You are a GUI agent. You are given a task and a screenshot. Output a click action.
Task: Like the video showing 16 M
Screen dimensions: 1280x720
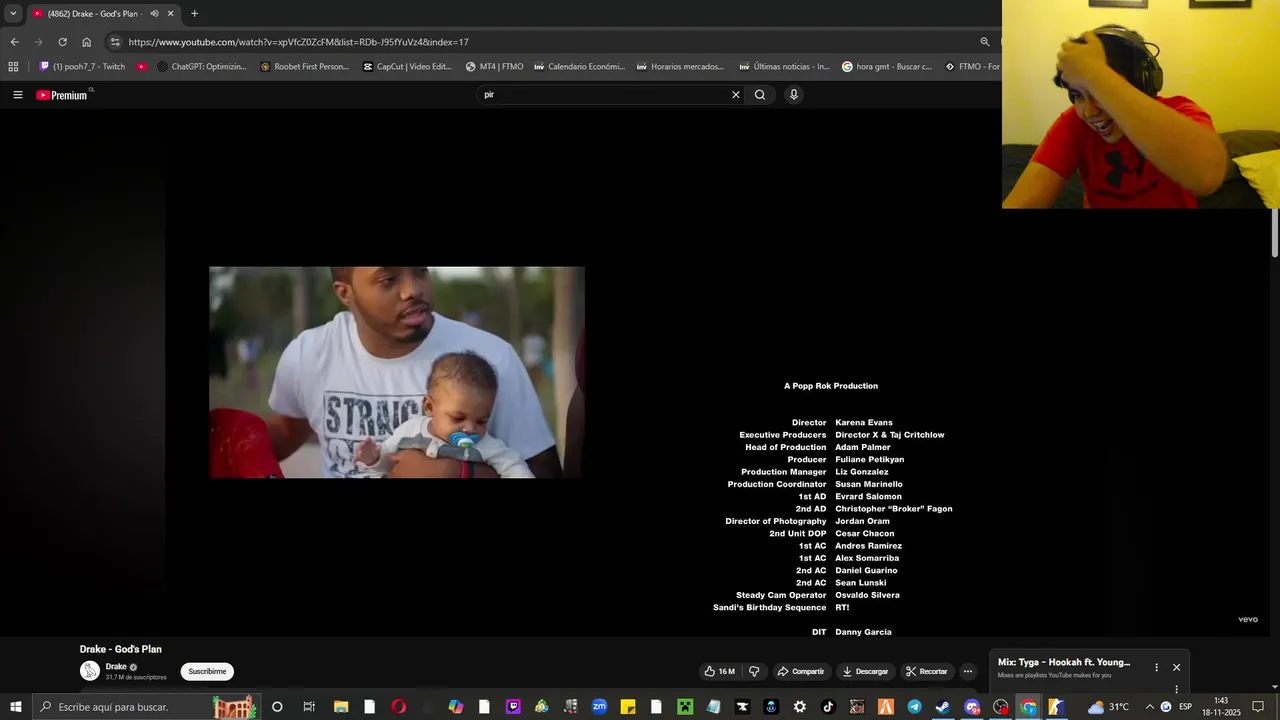(719, 671)
